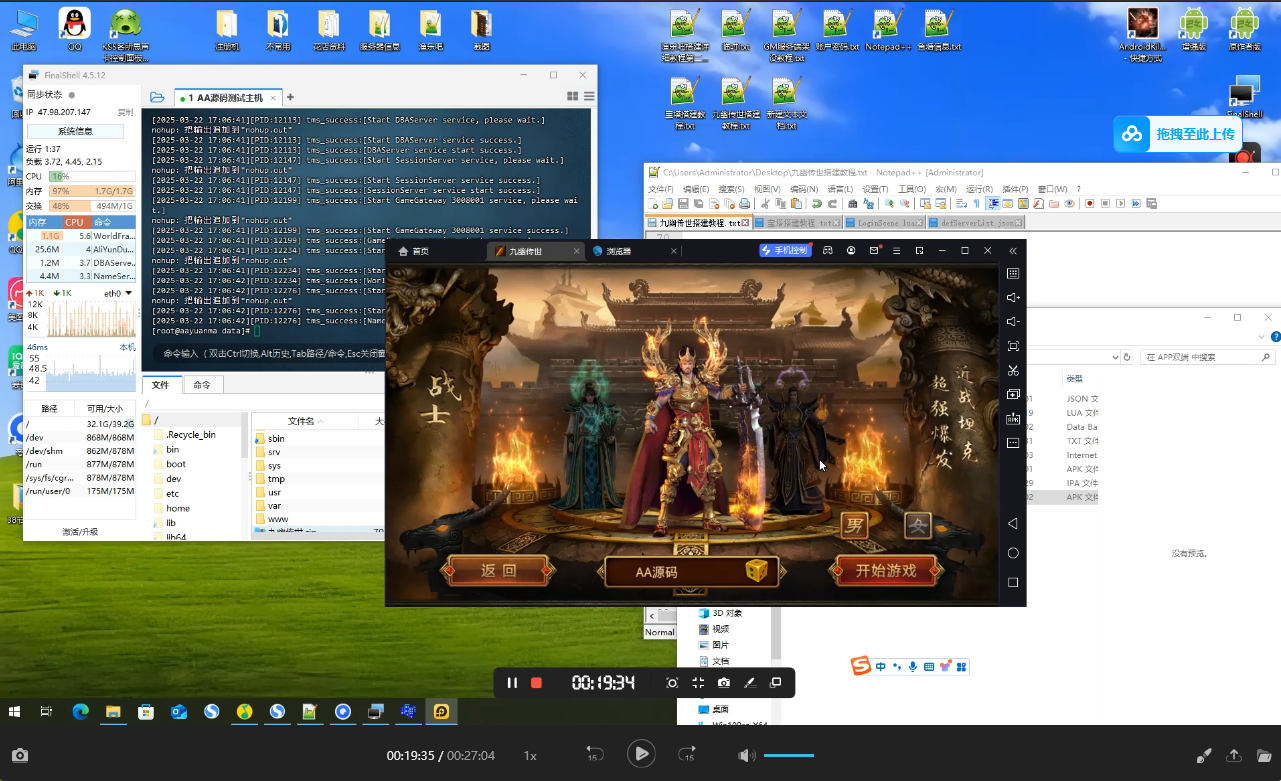Switch to the 首页 home tab in emulator
This screenshot has height=781, width=1281.
[414, 251]
